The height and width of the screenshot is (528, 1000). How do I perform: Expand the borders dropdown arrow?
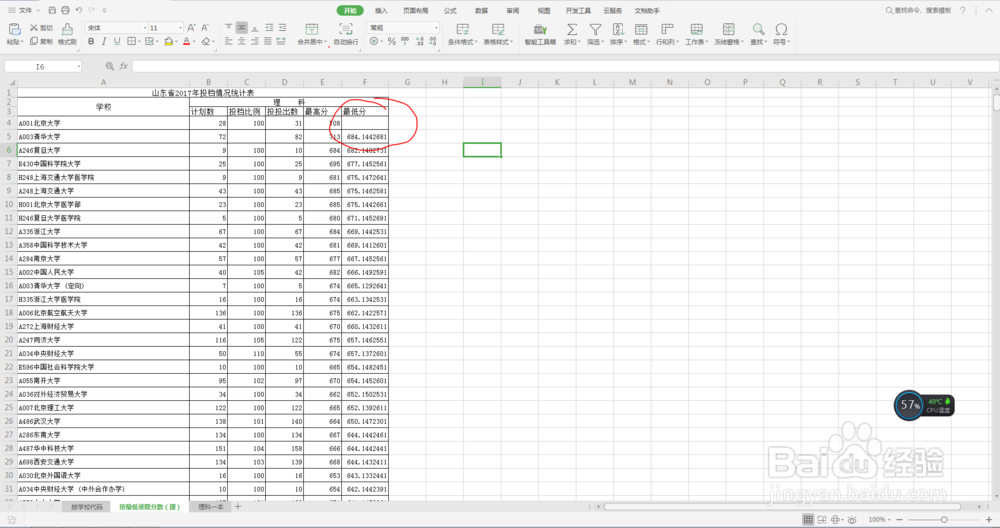pyautogui.click(x=138, y=42)
